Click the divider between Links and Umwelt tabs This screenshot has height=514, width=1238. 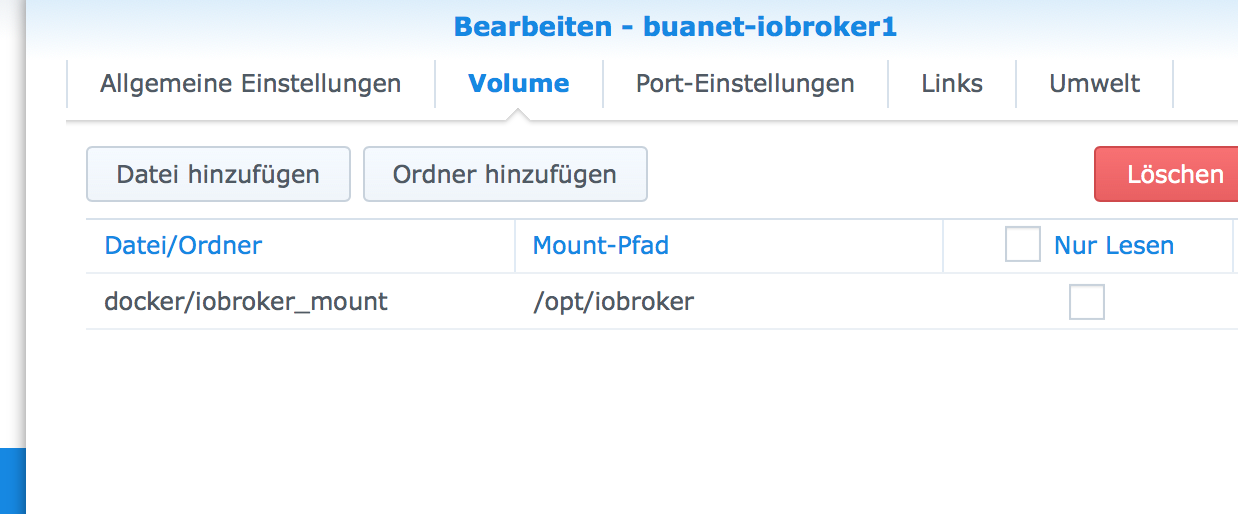coord(1016,84)
